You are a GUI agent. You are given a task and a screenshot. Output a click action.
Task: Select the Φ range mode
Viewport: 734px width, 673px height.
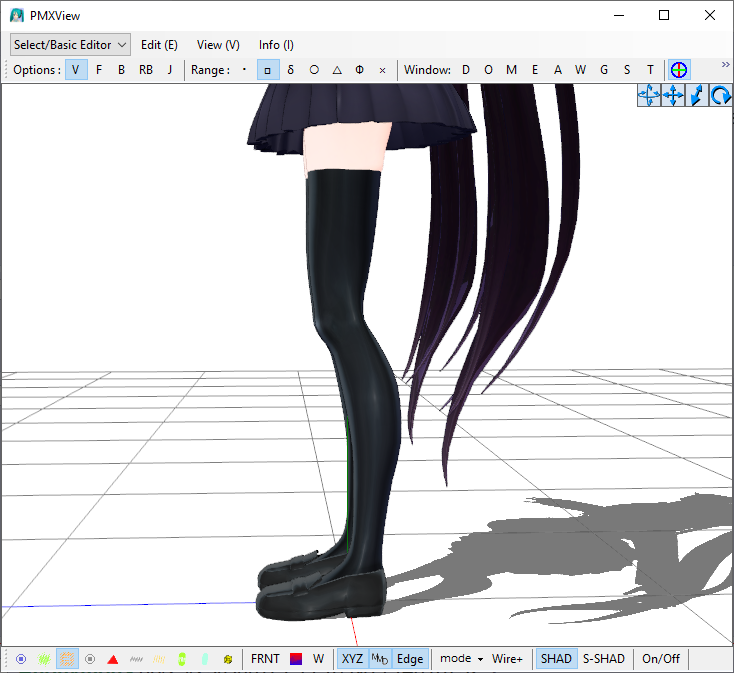tap(360, 70)
